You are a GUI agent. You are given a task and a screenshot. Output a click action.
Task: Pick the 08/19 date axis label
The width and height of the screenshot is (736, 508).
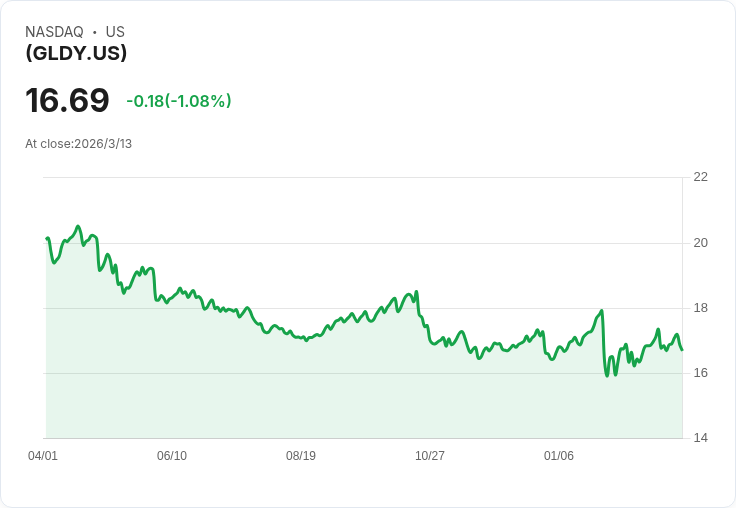pyautogui.click(x=301, y=456)
